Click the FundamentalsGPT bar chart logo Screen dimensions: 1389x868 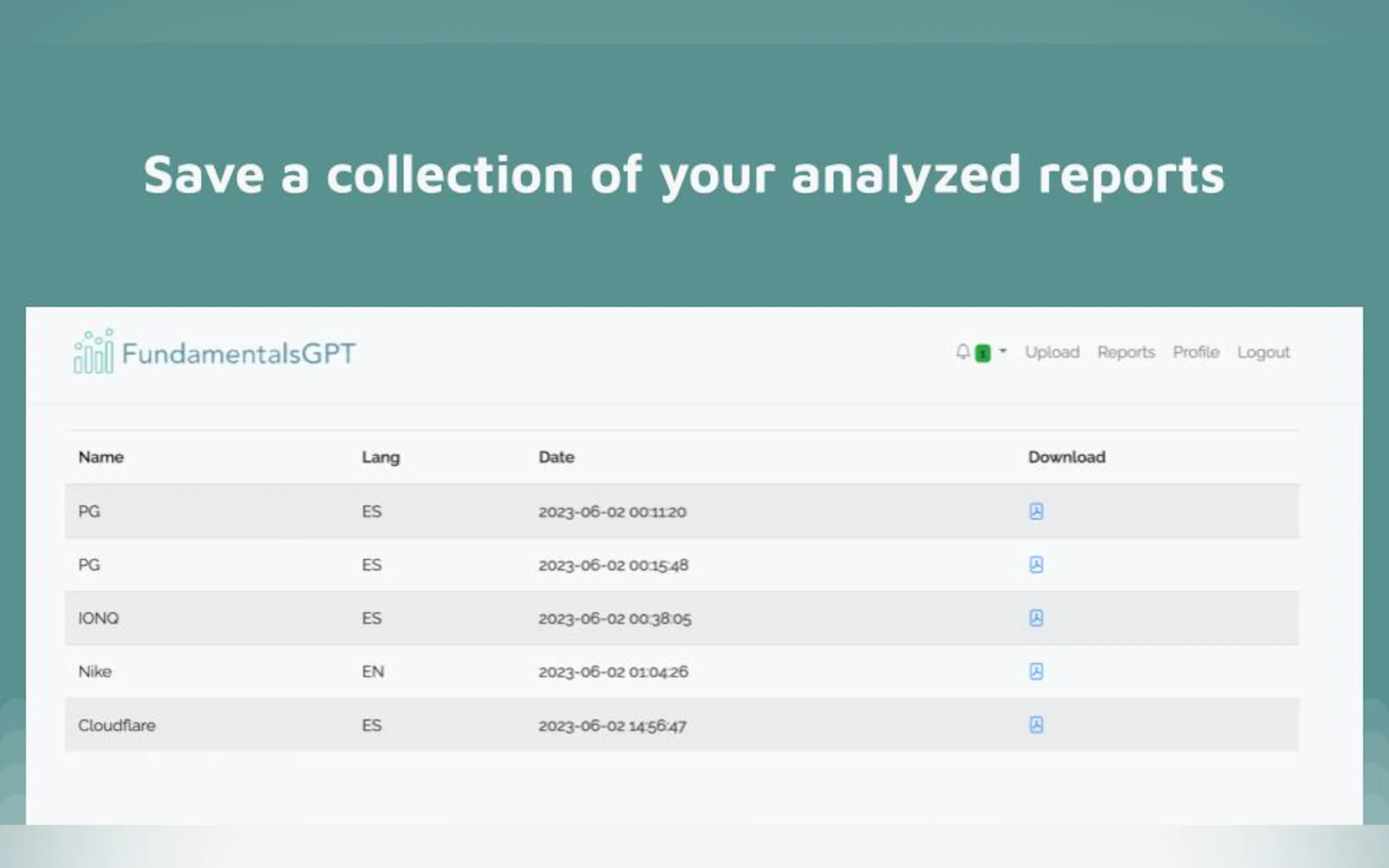pos(94,352)
